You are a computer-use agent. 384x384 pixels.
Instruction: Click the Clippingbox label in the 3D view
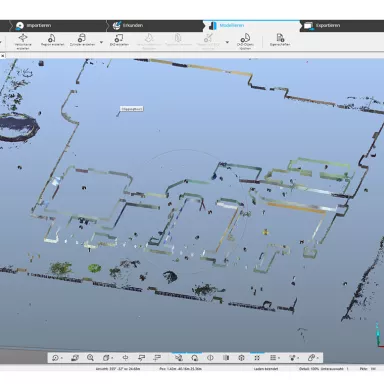[x=132, y=109]
